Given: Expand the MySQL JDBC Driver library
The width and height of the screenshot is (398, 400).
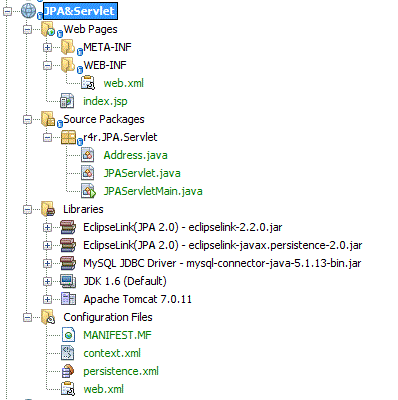Looking at the screenshot, I should [47, 263].
